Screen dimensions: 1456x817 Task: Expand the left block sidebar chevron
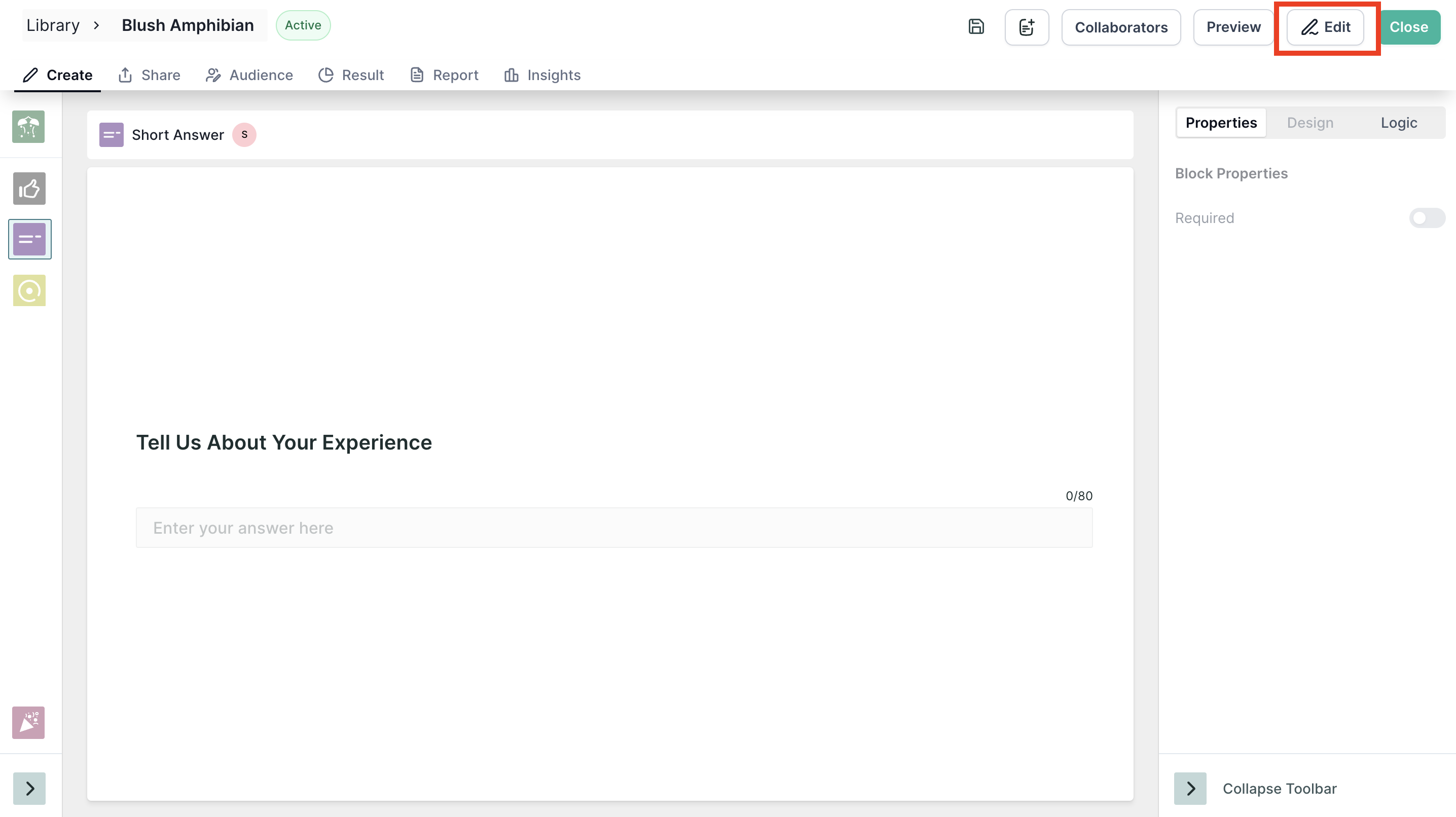(x=29, y=788)
